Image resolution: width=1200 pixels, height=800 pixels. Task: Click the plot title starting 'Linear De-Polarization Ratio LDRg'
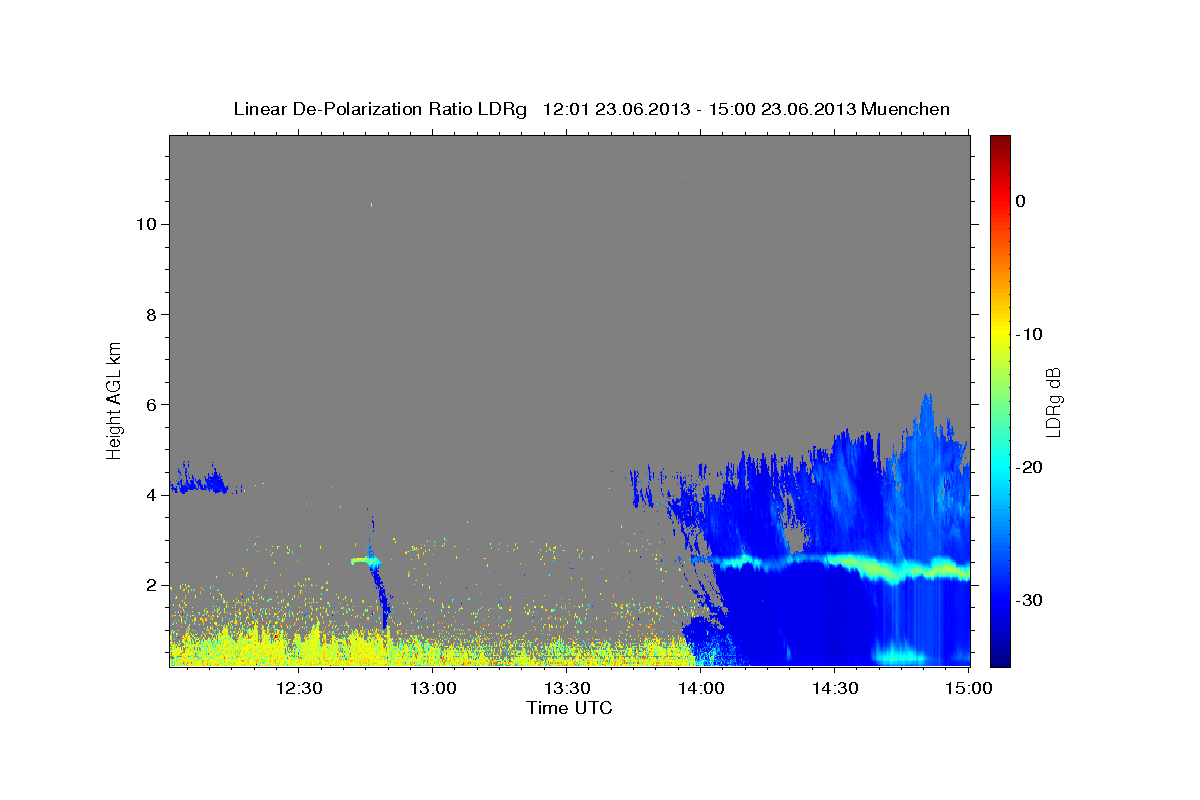(591, 109)
